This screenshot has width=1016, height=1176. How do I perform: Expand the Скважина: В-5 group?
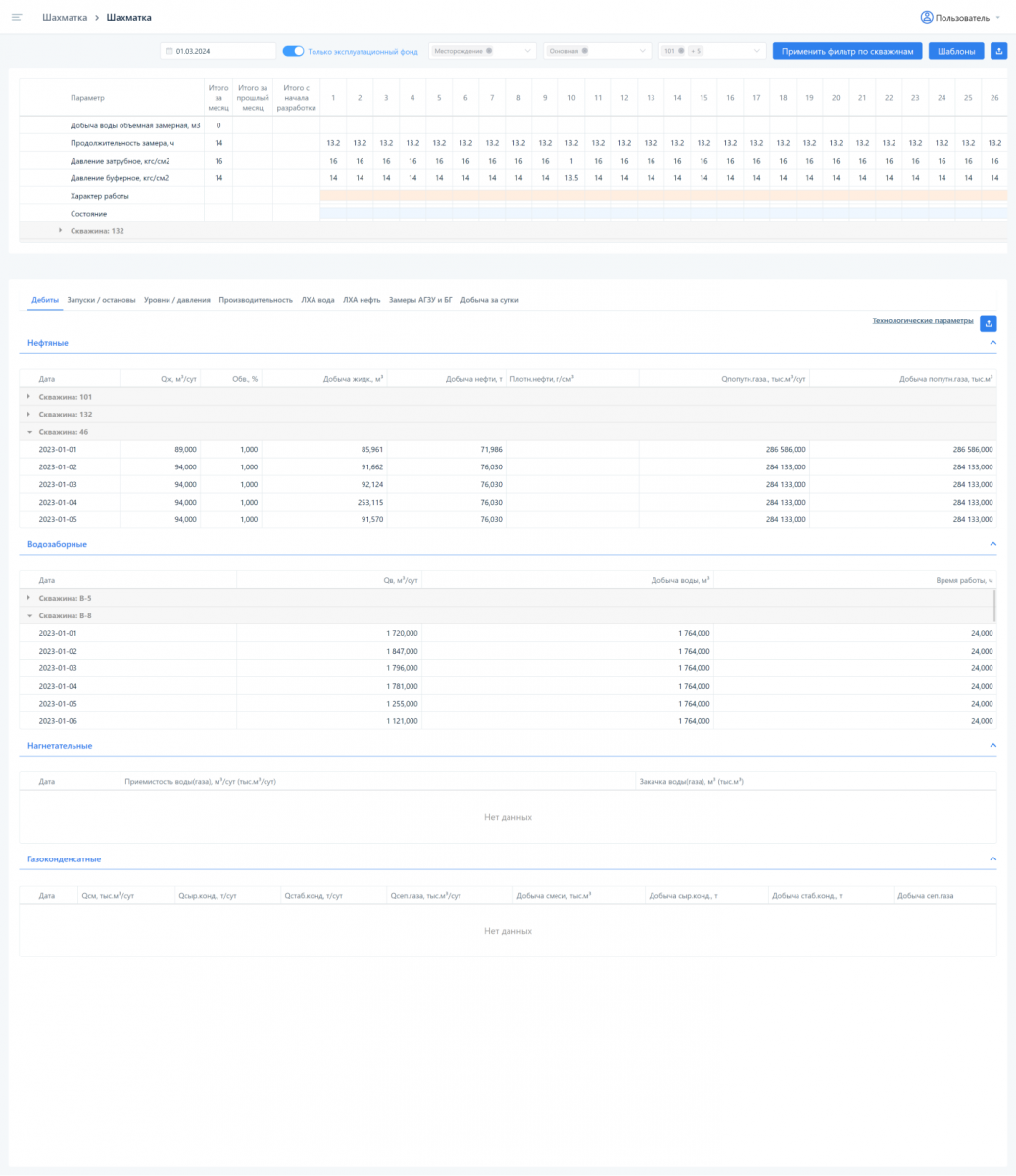point(29,598)
